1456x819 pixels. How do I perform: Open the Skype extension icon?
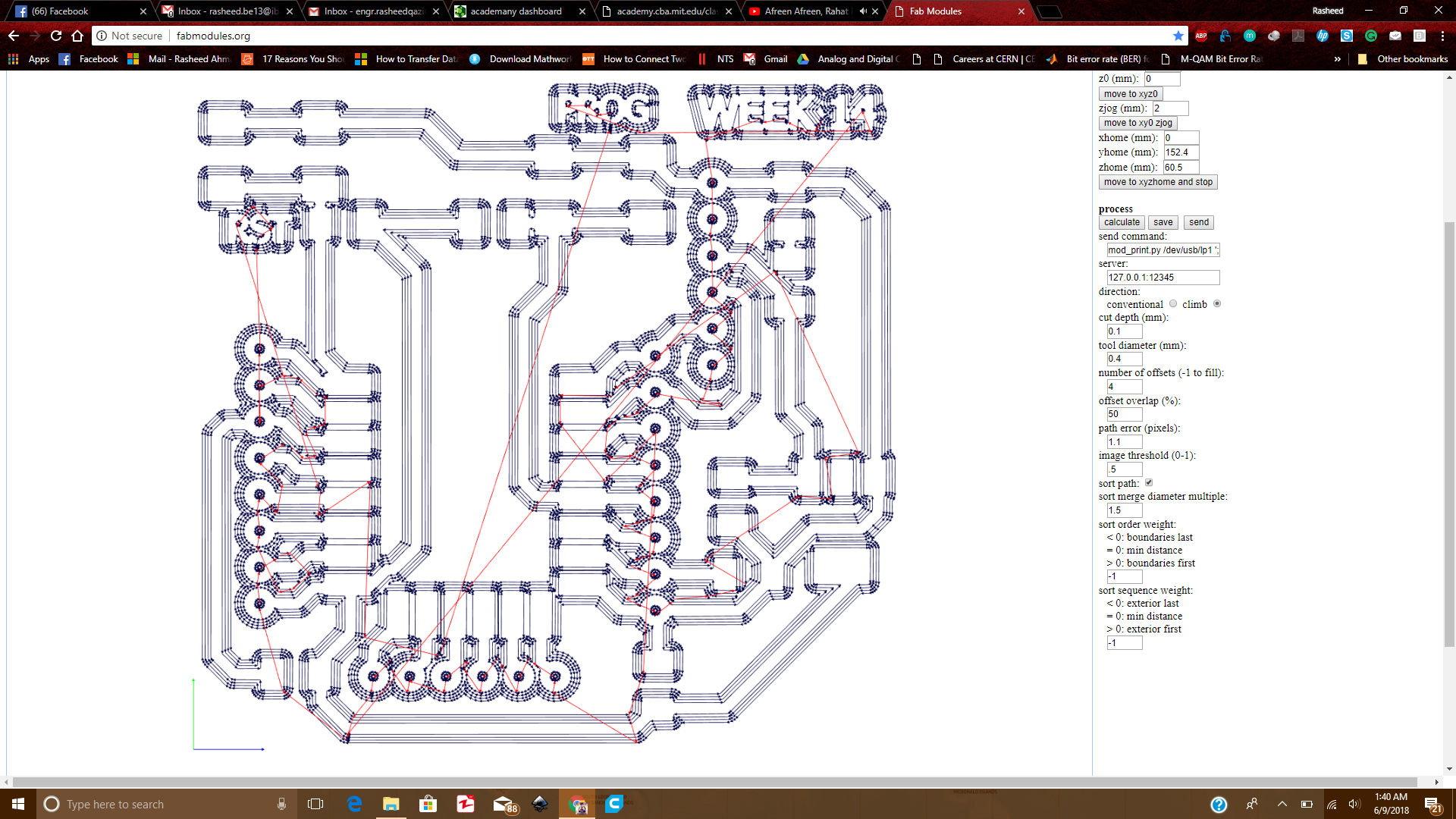tap(1347, 36)
